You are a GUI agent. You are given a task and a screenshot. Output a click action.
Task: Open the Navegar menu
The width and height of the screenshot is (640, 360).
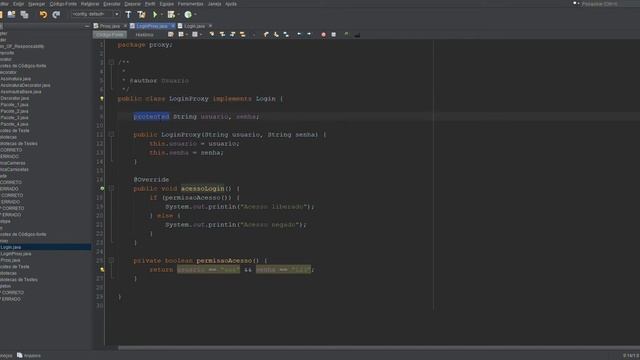point(36,4)
